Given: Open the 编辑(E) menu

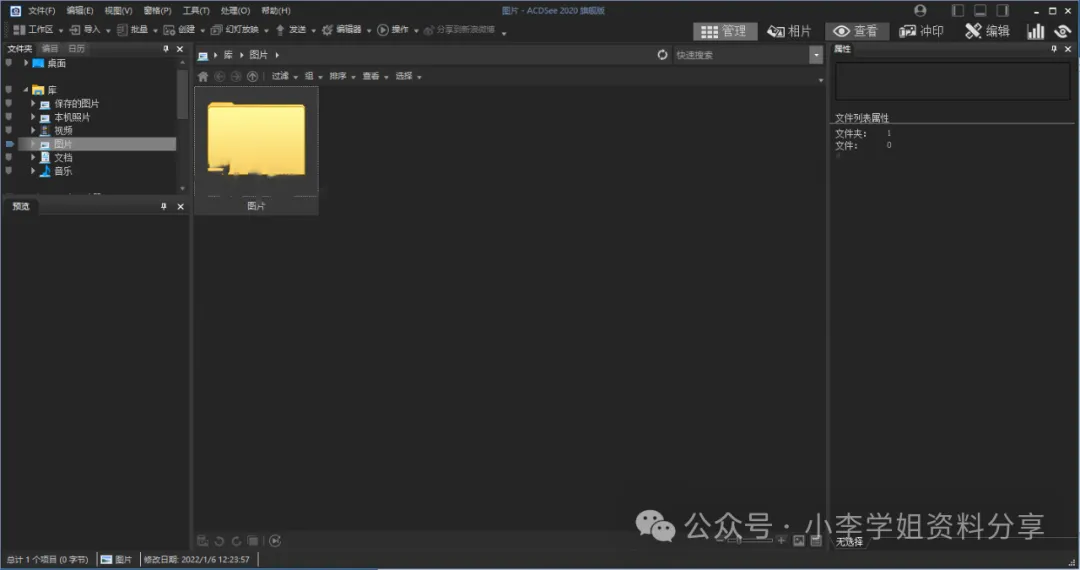Looking at the screenshot, I should [79, 11].
